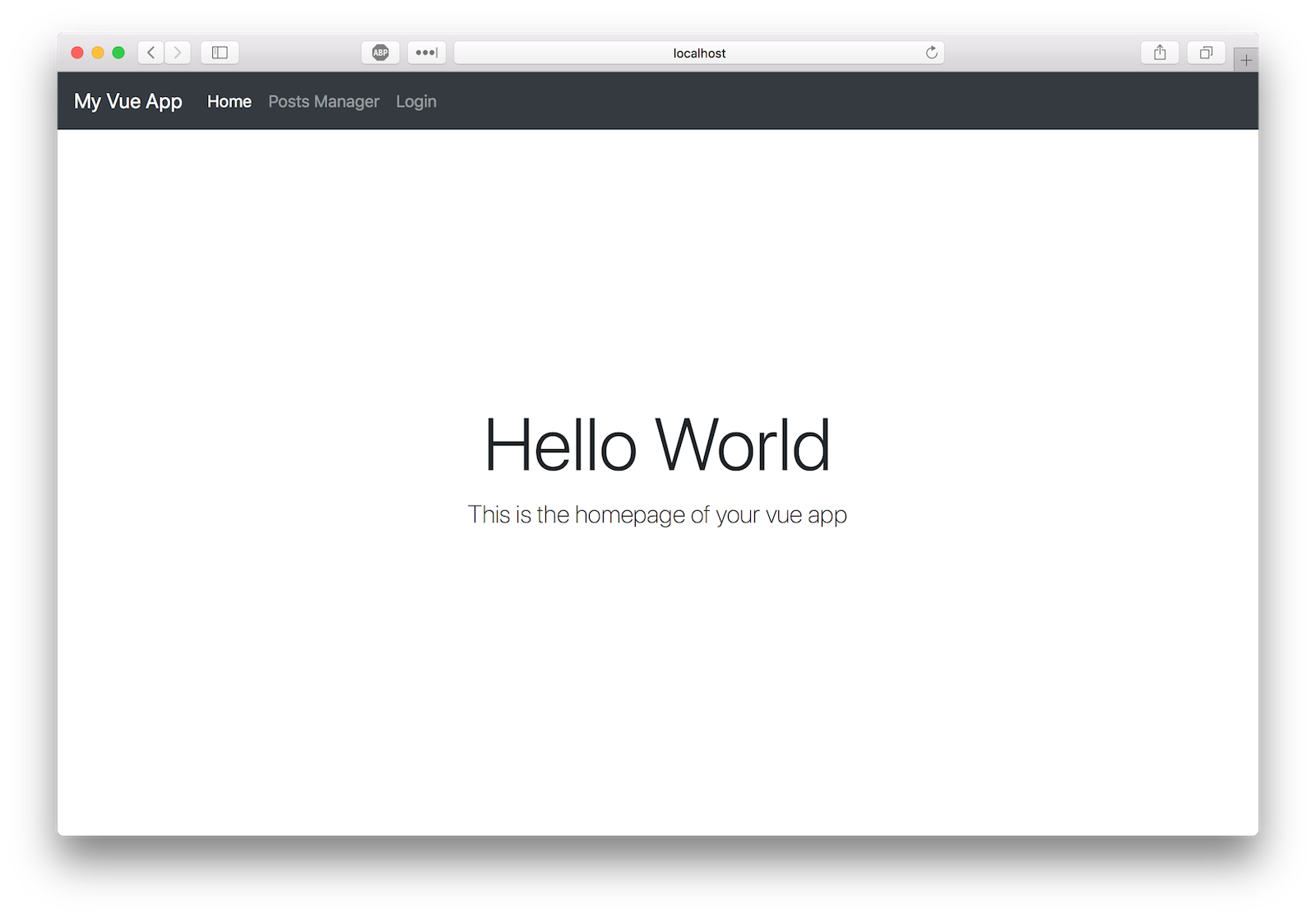Click the yellow minimize window button
The height and width of the screenshot is (918, 1316).
[97, 52]
